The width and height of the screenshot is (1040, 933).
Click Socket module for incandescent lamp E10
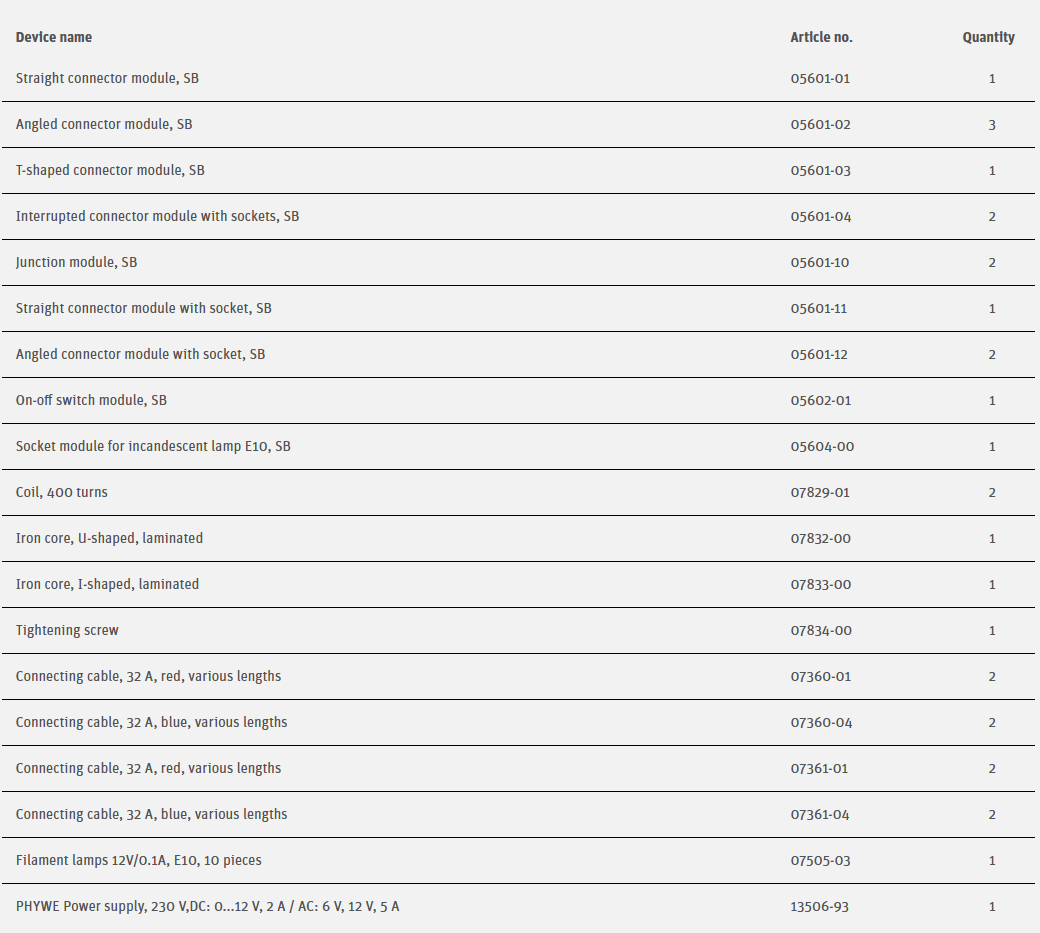click(x=153, y=446)
